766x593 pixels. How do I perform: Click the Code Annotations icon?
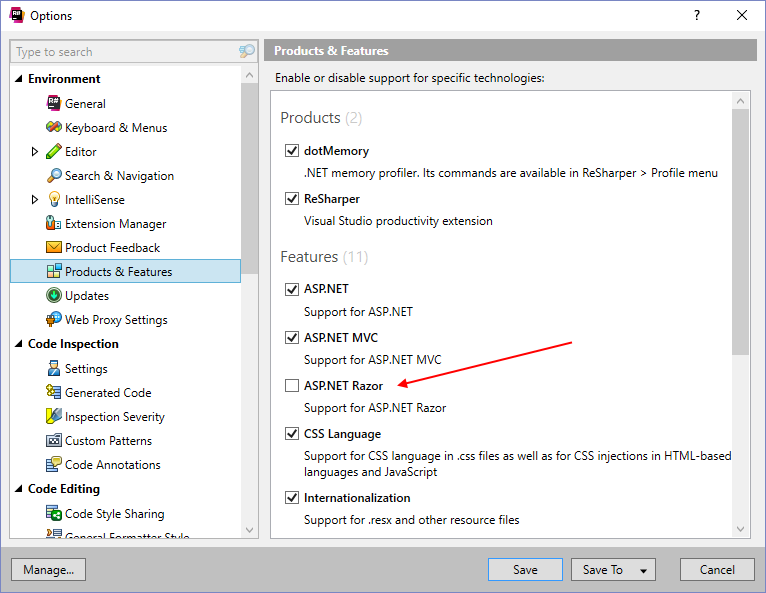point(55,464)
